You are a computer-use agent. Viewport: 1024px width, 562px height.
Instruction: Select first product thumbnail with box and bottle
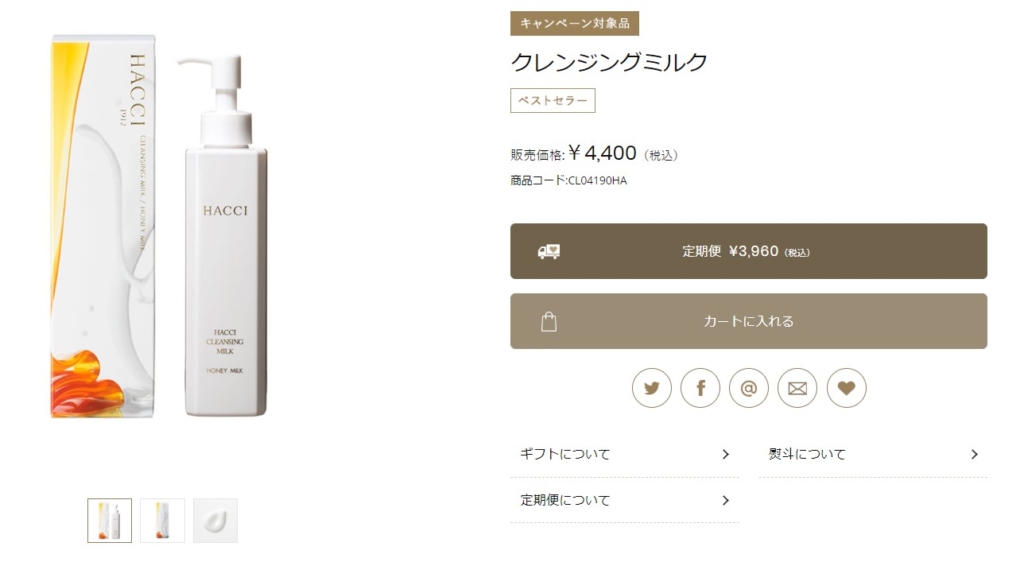110,520
